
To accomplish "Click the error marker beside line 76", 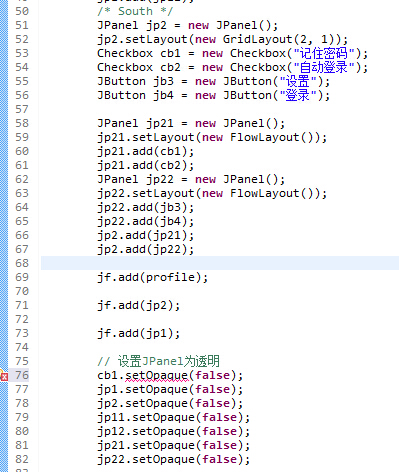I will pos(4,377).
